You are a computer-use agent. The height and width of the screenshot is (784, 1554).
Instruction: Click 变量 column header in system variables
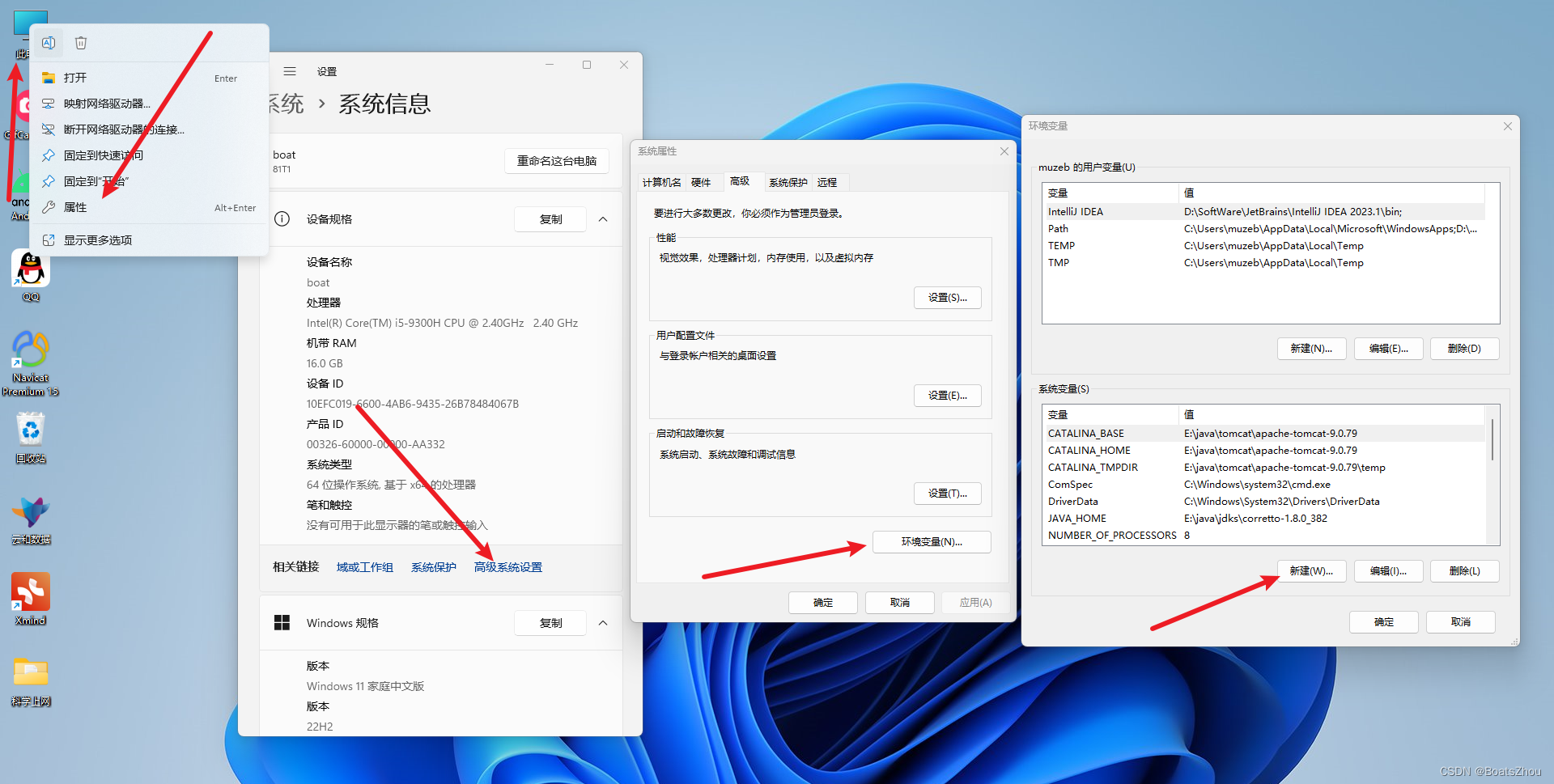[1110, 415]
